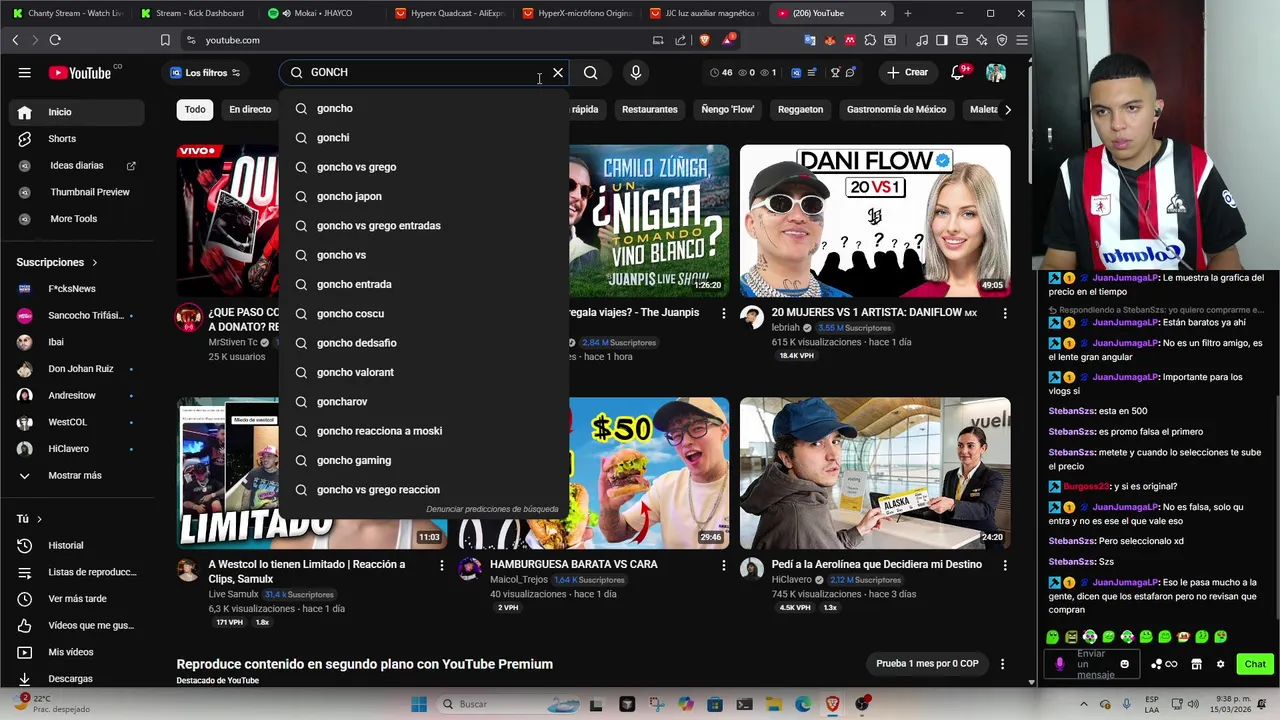The height and width of the screenshot is (720, 1280).
Task: Open the Windows Start menu
Action: [419, 704]
